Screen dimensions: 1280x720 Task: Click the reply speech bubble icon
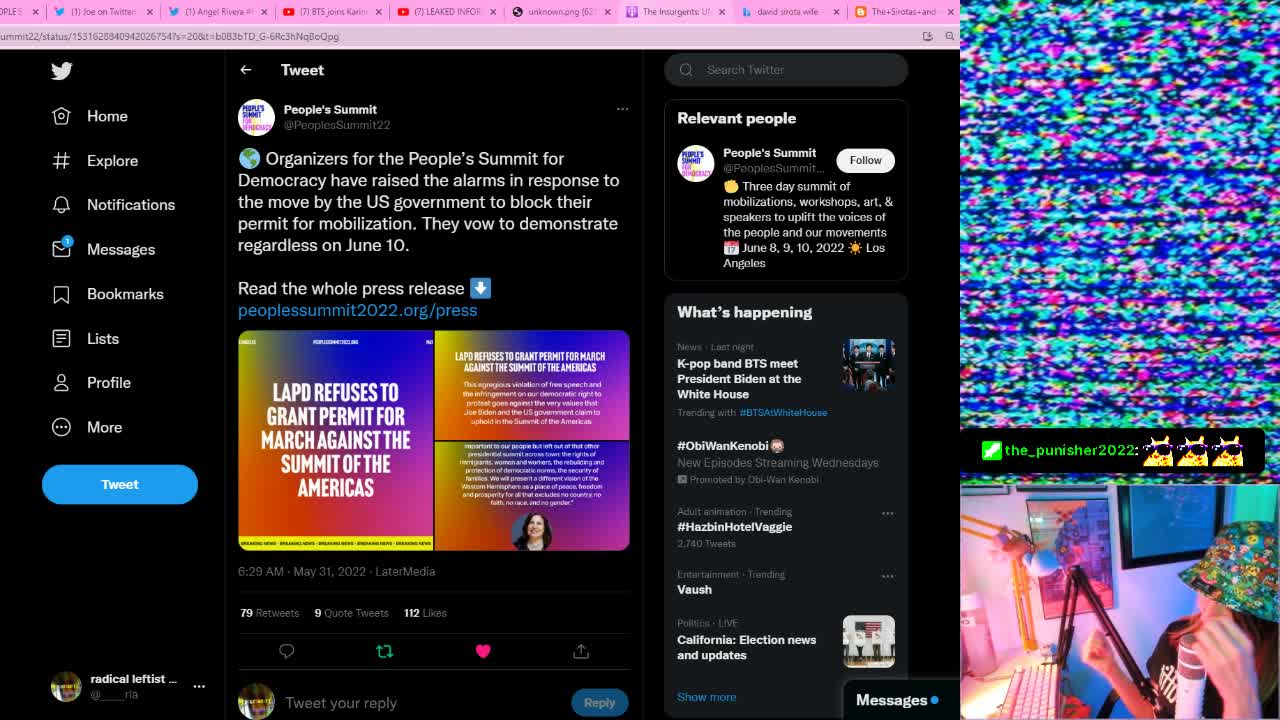[287, 651]
